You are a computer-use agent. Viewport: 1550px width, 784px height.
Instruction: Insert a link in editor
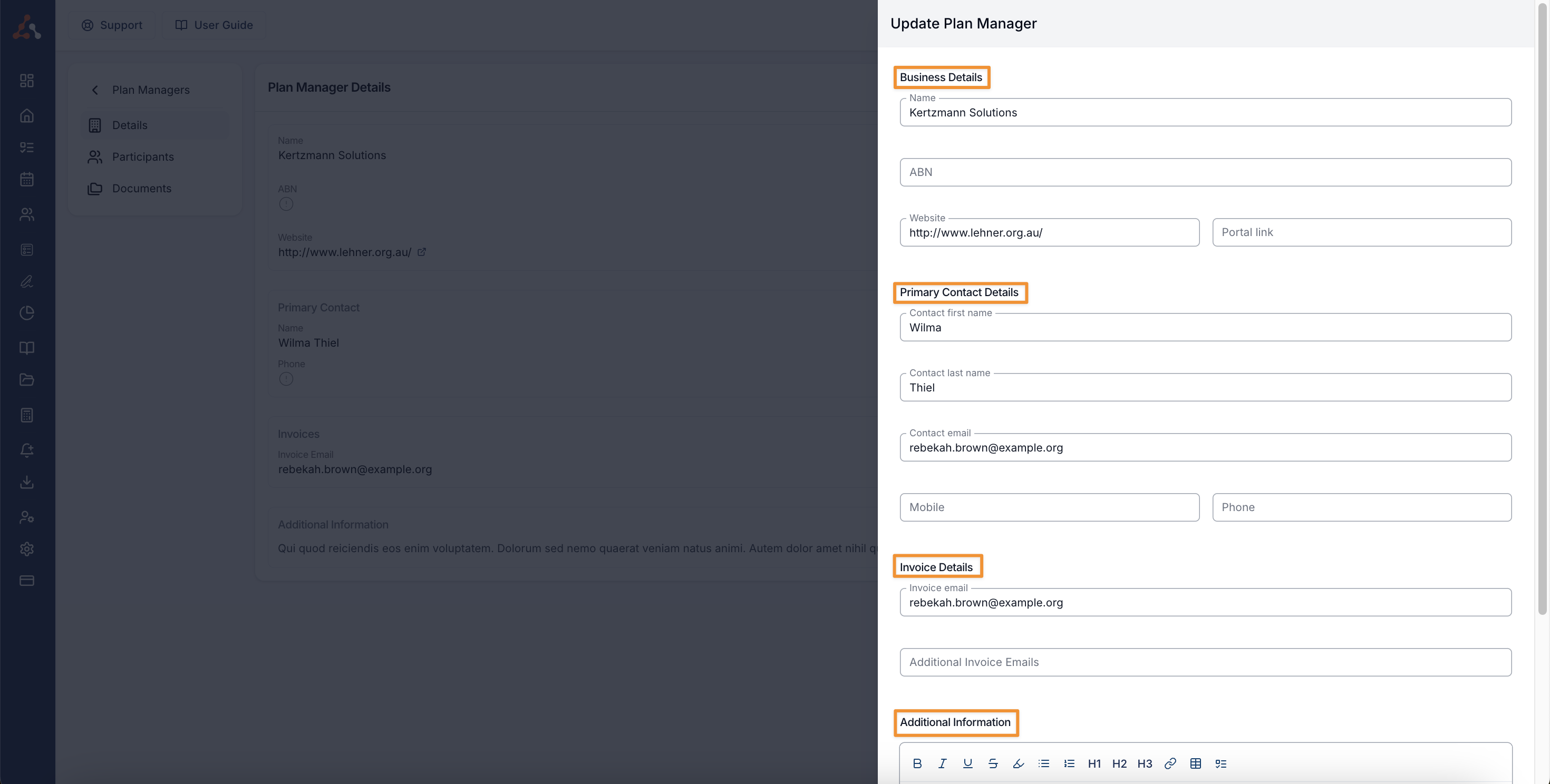(x=1170, y=763)
